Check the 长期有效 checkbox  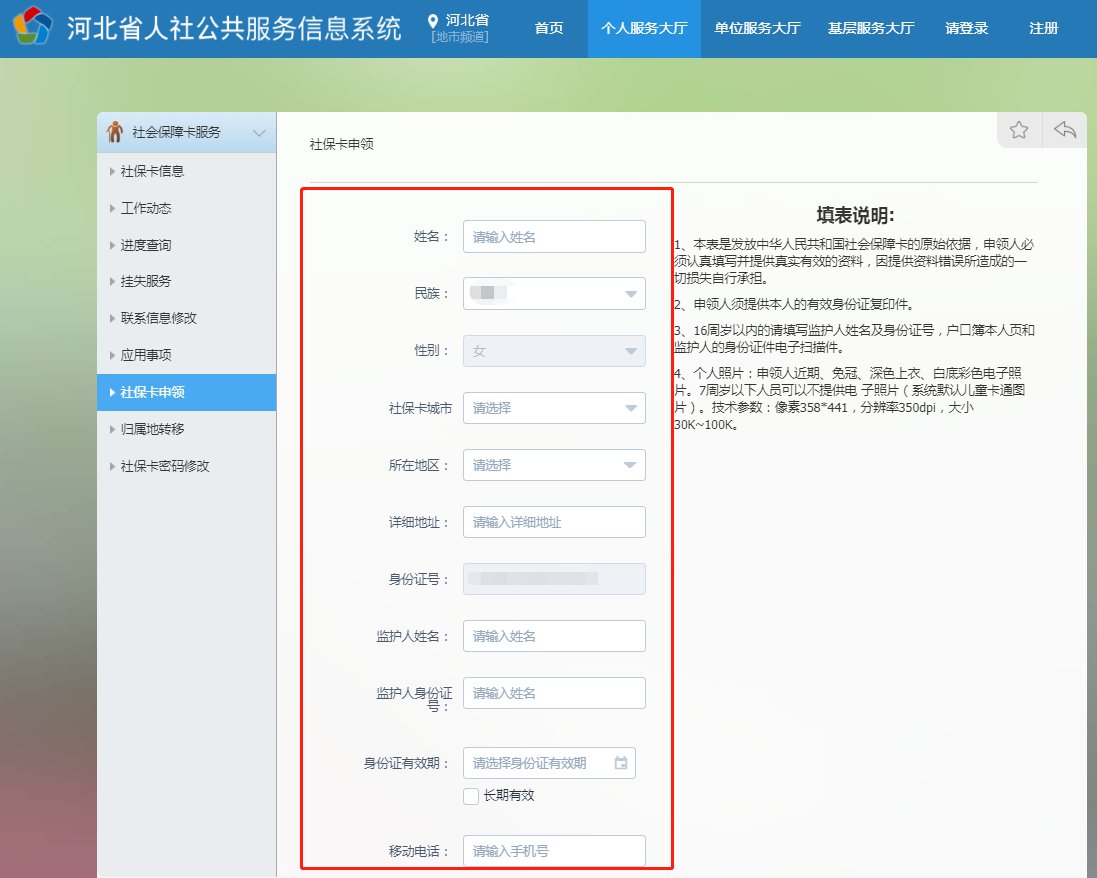[x=471, y=796]
